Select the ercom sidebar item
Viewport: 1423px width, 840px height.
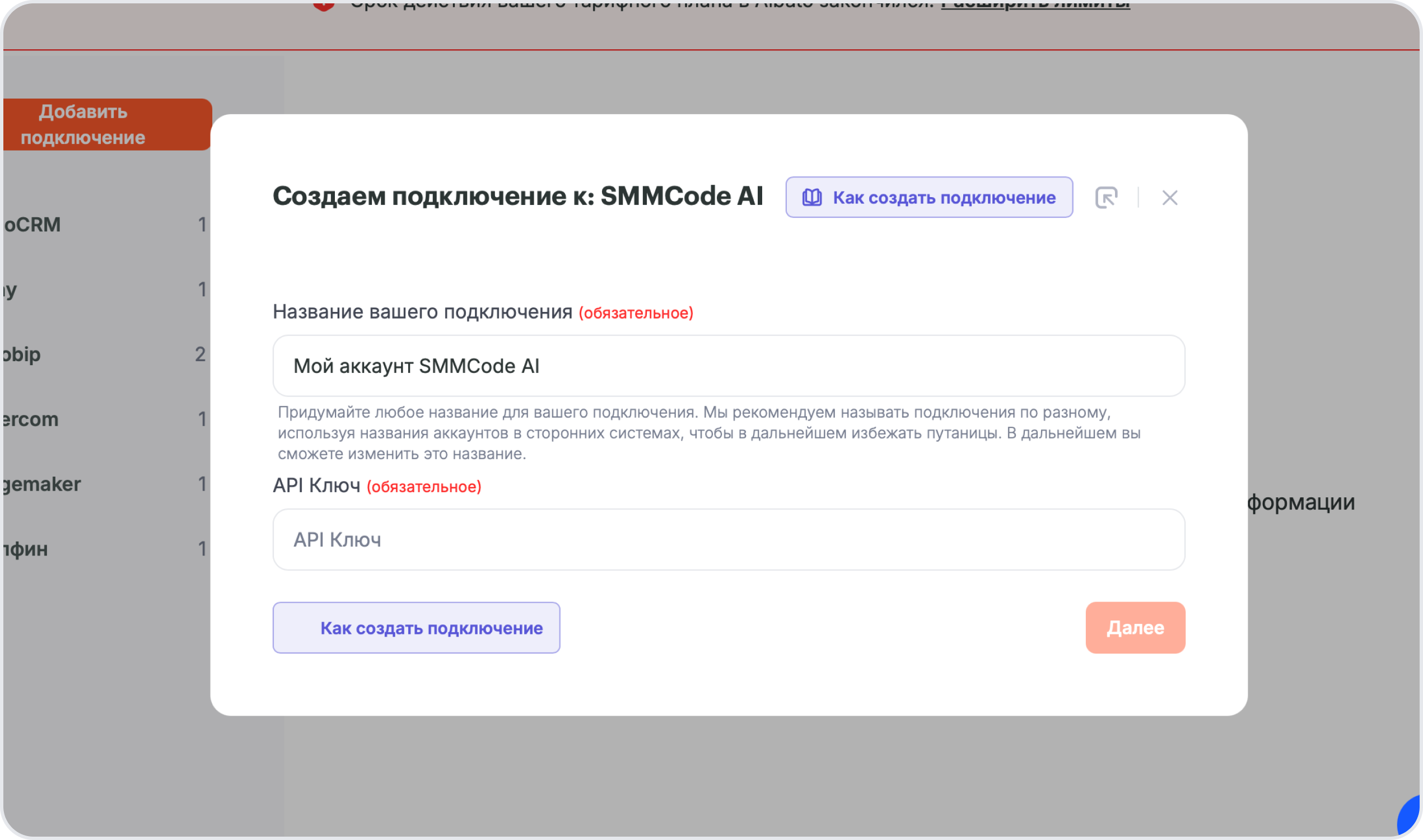(105, 419)
